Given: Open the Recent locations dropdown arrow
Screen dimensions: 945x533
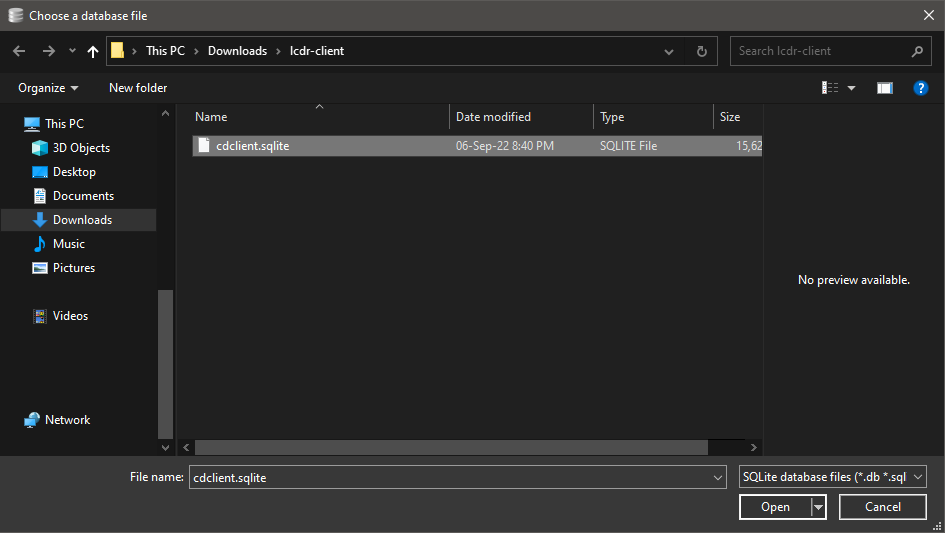Looking at the screenshot, I should [72, 51].
